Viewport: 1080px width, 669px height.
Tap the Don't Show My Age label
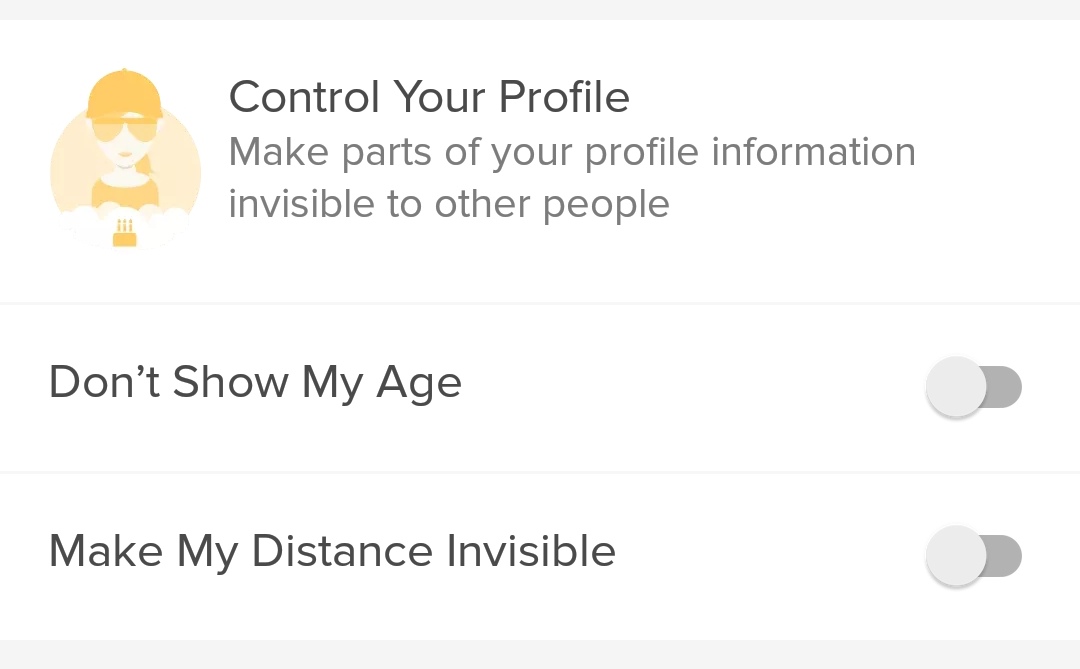(255, 383)
